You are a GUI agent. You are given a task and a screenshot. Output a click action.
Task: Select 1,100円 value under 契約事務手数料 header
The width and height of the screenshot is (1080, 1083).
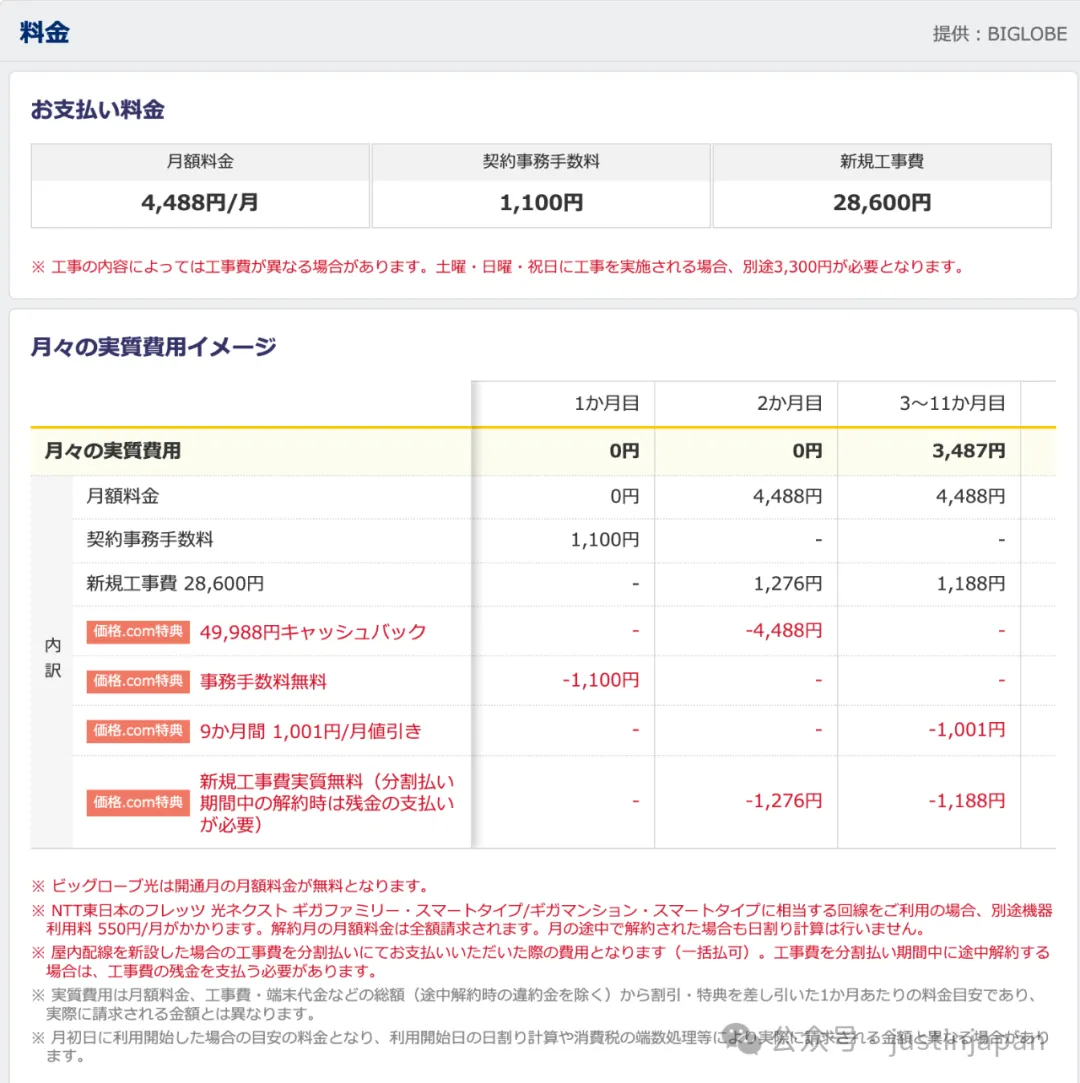[x=541, y=202]
